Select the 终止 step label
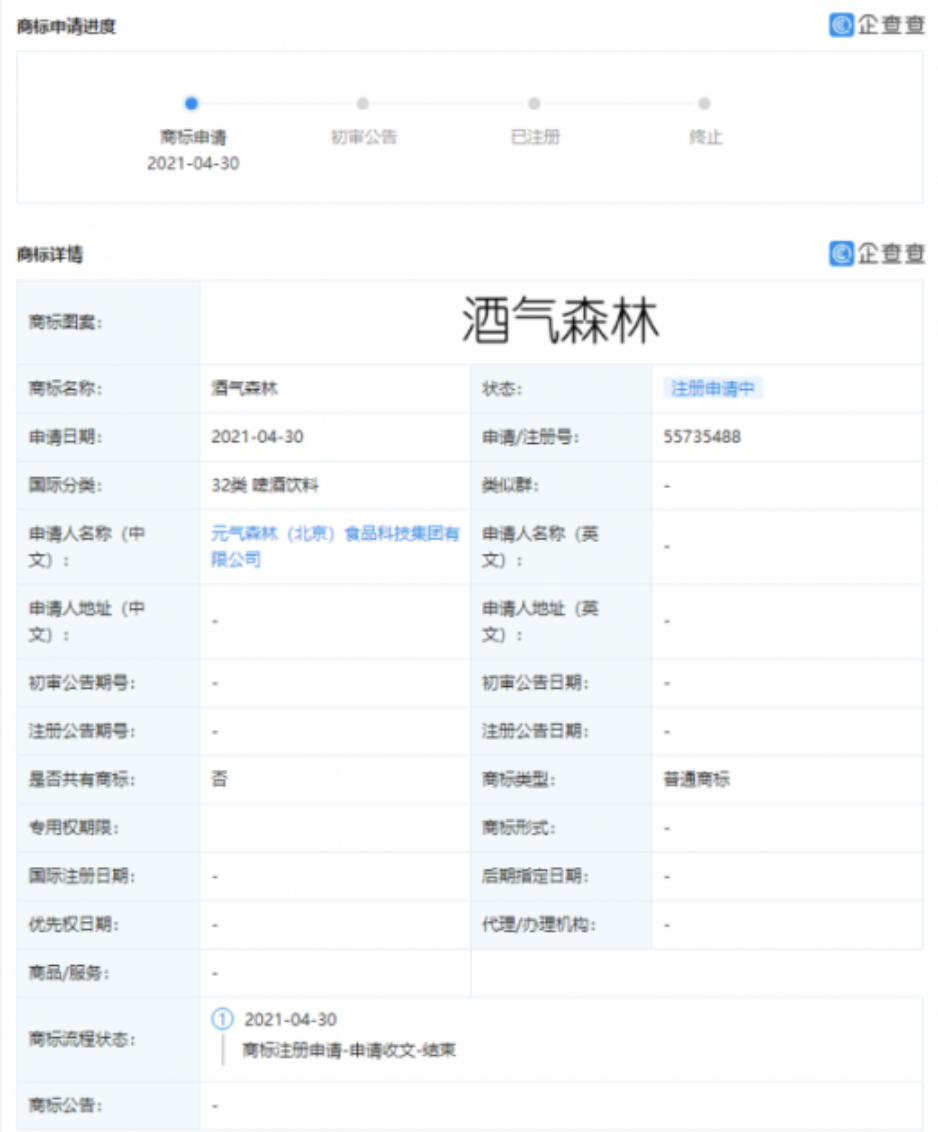The width and height of the screenshot is (938, 1132). point(705,137)
